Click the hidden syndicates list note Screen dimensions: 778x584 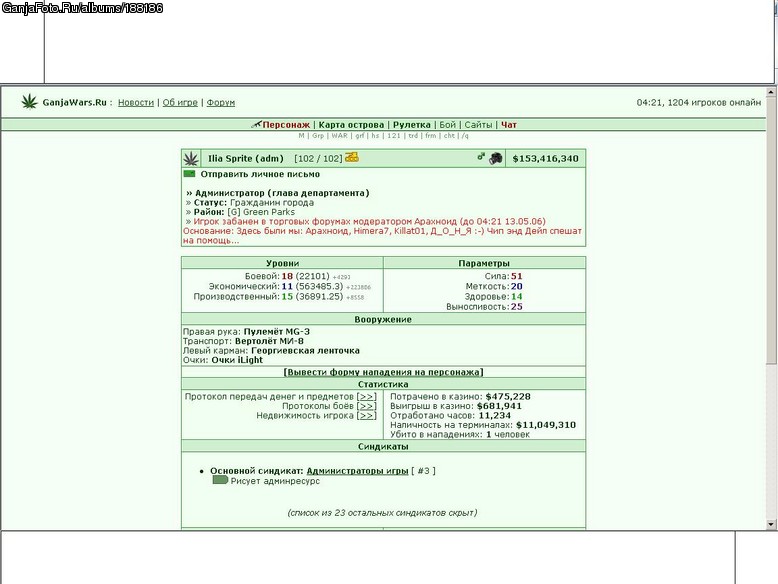(x=382, y=513)
